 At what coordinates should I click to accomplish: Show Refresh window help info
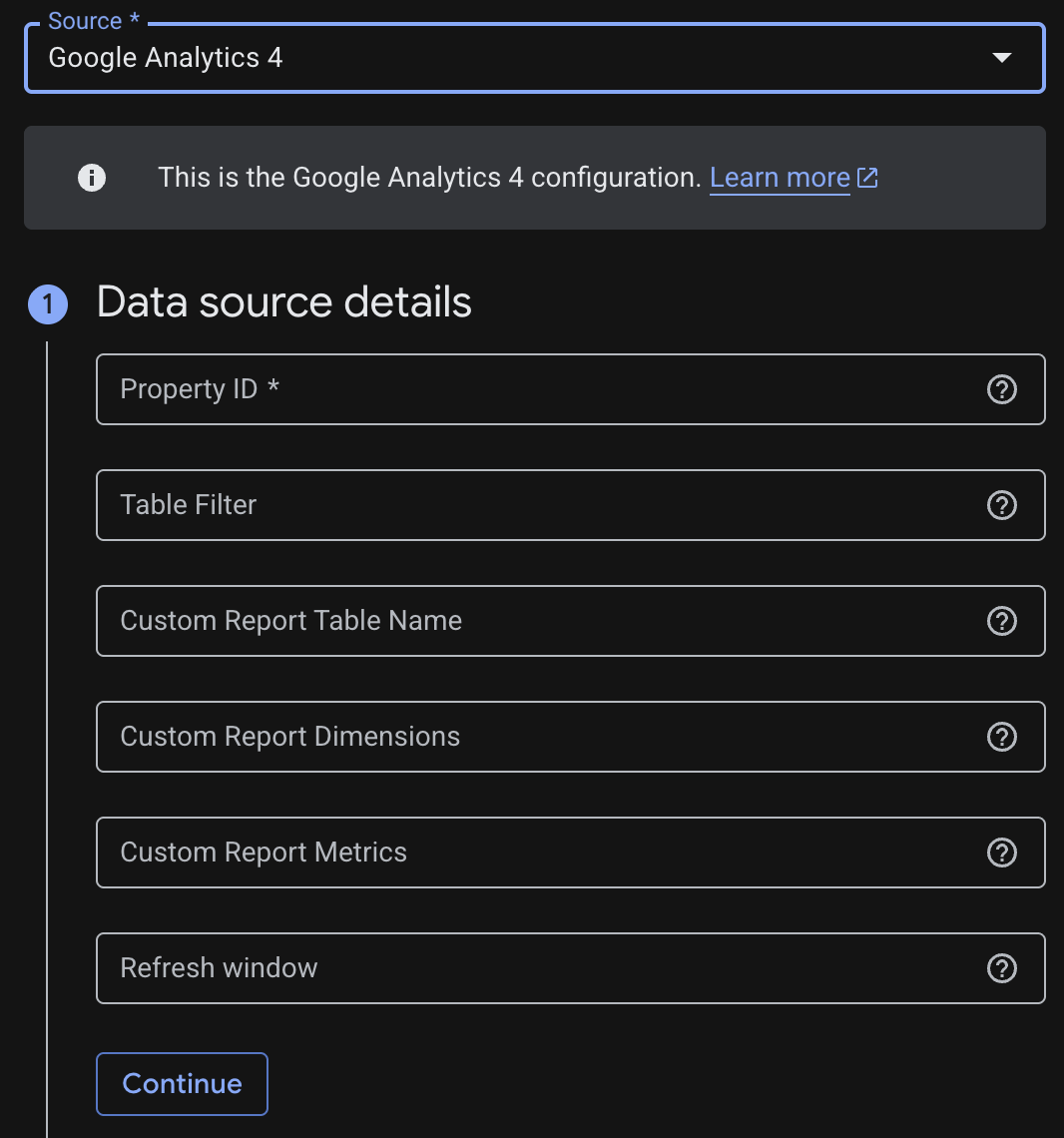1001,968
